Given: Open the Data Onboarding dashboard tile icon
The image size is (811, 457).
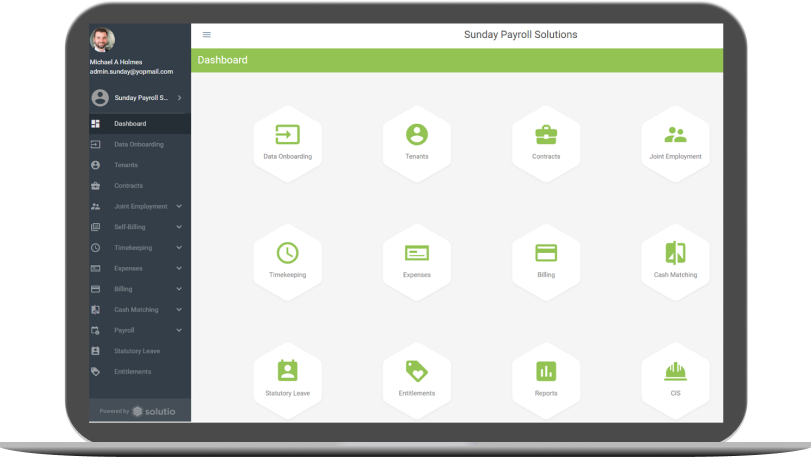Looking at the screenshot, I should pyautogui.click(x=287, y=135).
